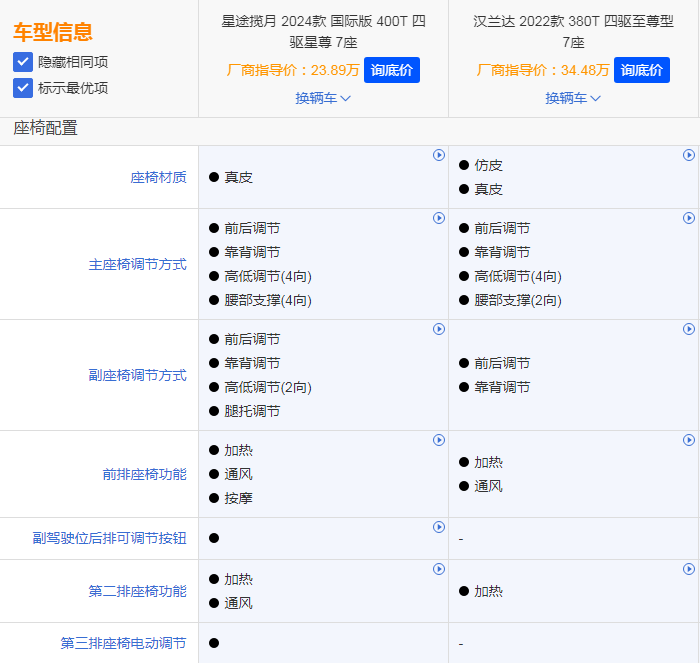Uncheck the 标示最优项 checkbox
The width and height of the screenshot is (700, 663).
point(23,88)
